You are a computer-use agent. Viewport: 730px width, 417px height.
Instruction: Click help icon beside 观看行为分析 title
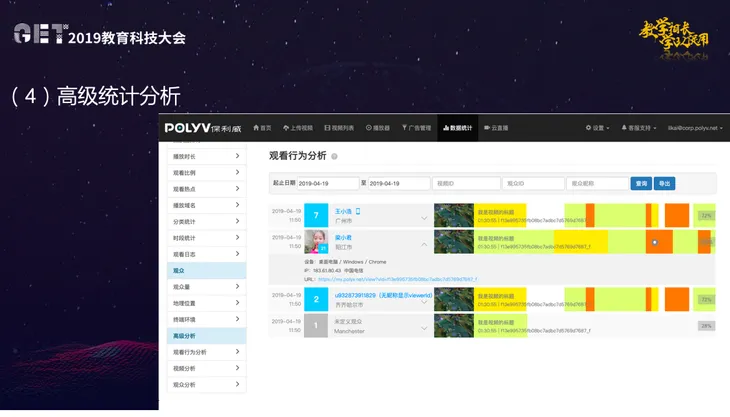pos(334,156)
